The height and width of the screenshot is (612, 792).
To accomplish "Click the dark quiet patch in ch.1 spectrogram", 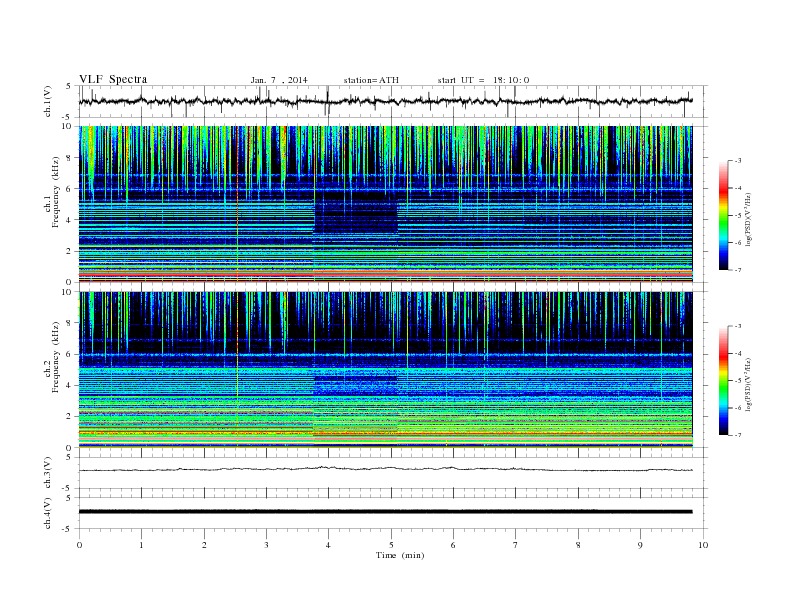I will pos(356,213).
